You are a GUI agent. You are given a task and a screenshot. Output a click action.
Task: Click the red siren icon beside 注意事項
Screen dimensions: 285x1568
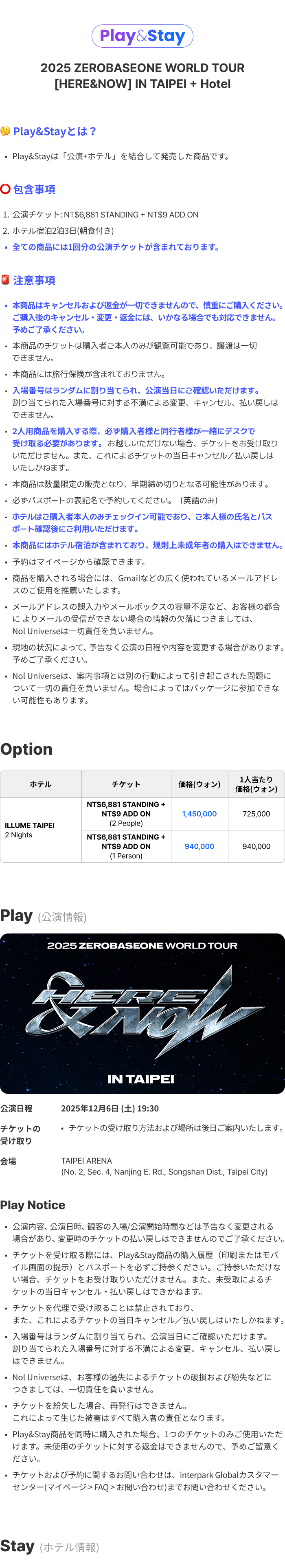(x=5, y=280)
